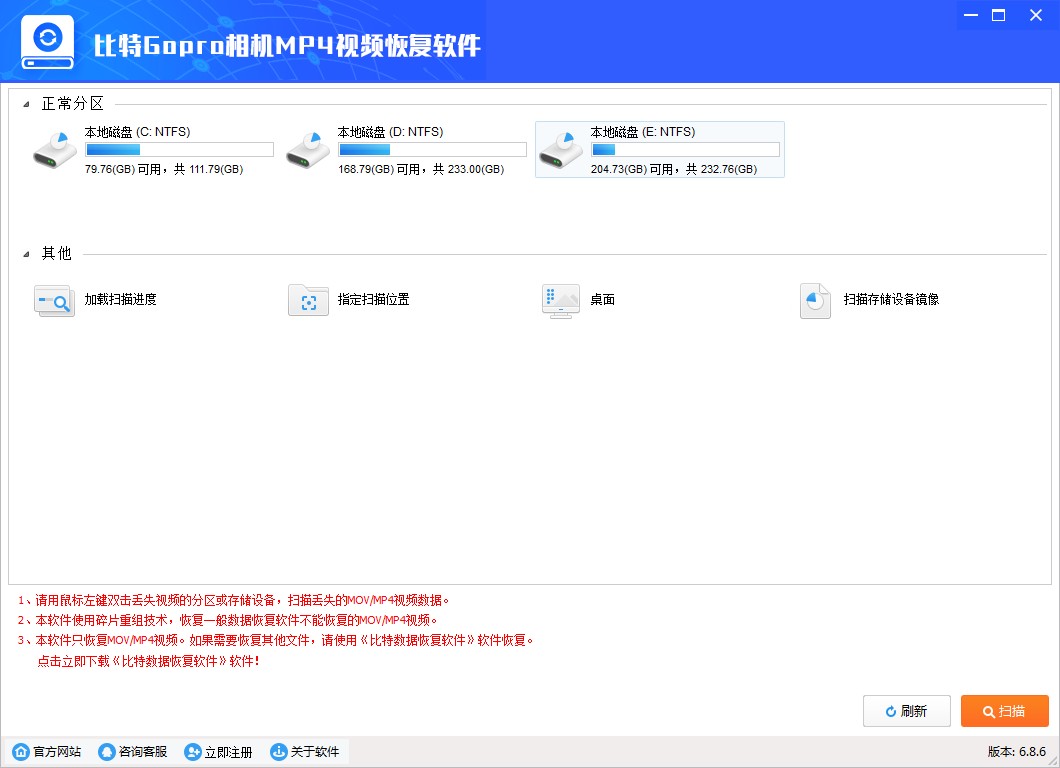This screenshot has width=1060, height=768.
Task: Click the 其他 heading
Action: point(57,254)
